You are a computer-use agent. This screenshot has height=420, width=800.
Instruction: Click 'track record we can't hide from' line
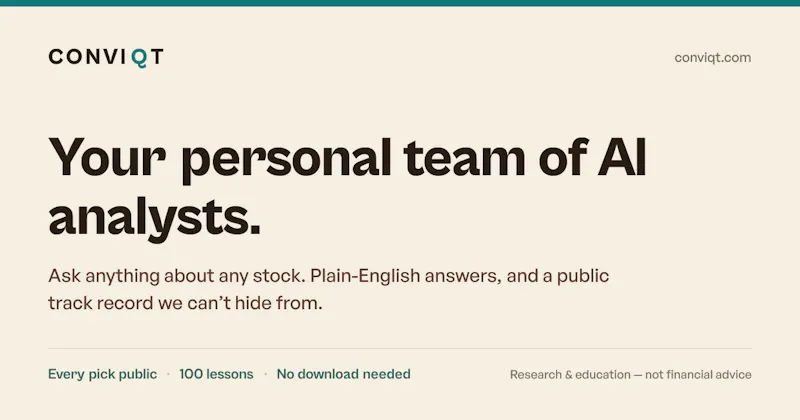[x=185, y=303]
